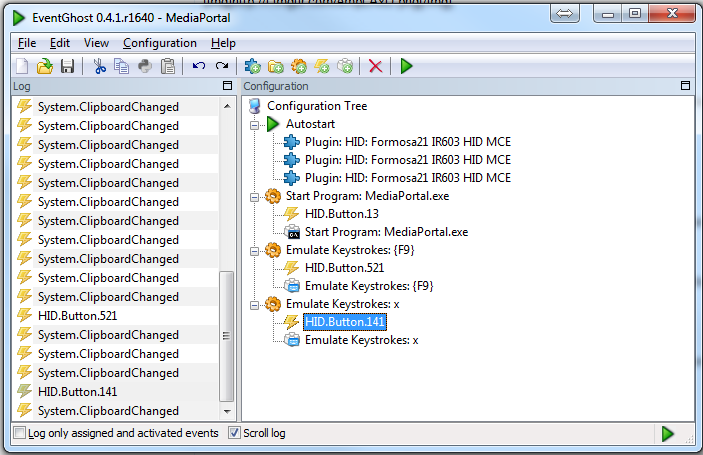
Task: Collapse the Start Program: MediaPortal.exe macro
Action: pos(254,197)
